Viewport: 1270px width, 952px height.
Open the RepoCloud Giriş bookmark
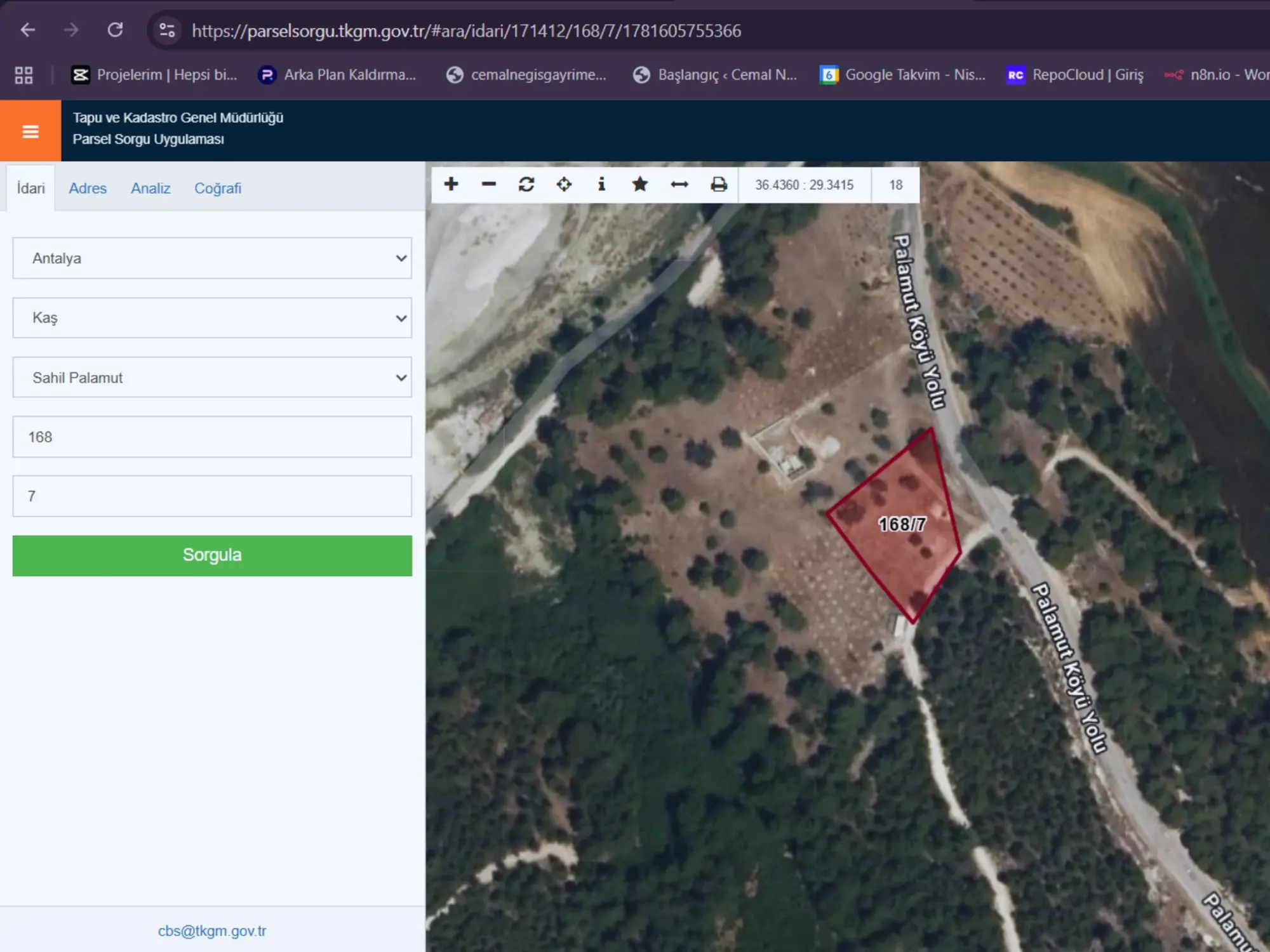click(x=1075, y=75)
